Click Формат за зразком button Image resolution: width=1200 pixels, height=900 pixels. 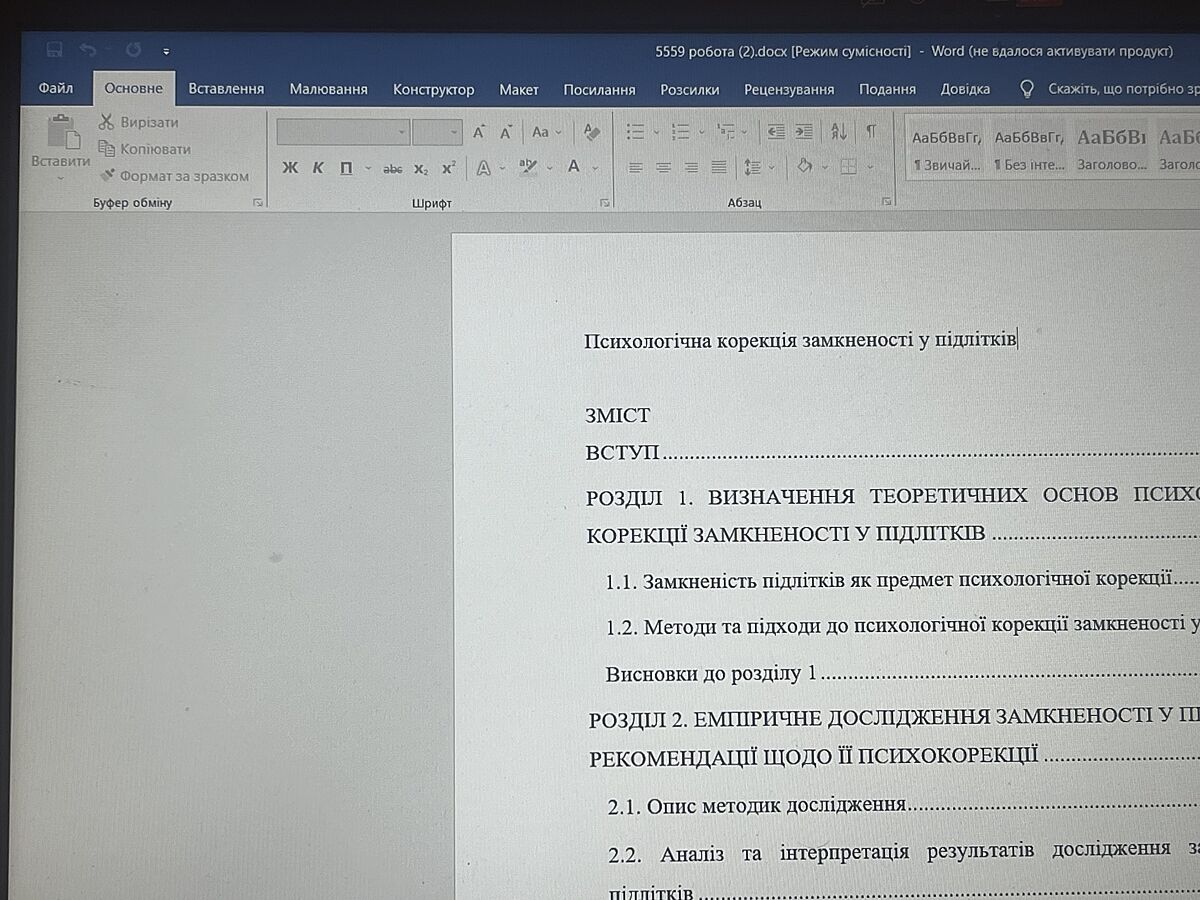point(173,176)
